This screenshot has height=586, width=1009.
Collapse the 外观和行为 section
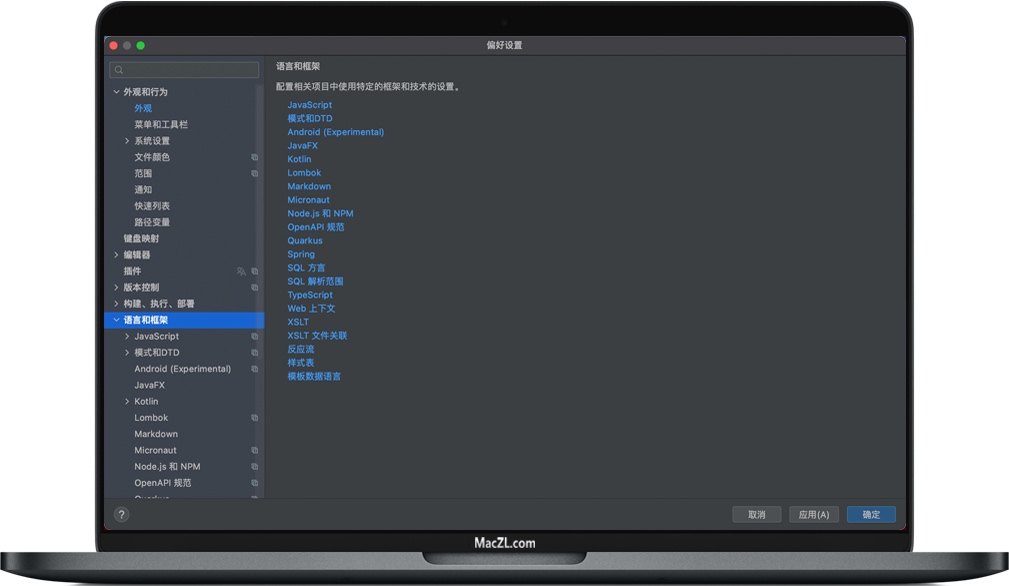coord(116,92)
